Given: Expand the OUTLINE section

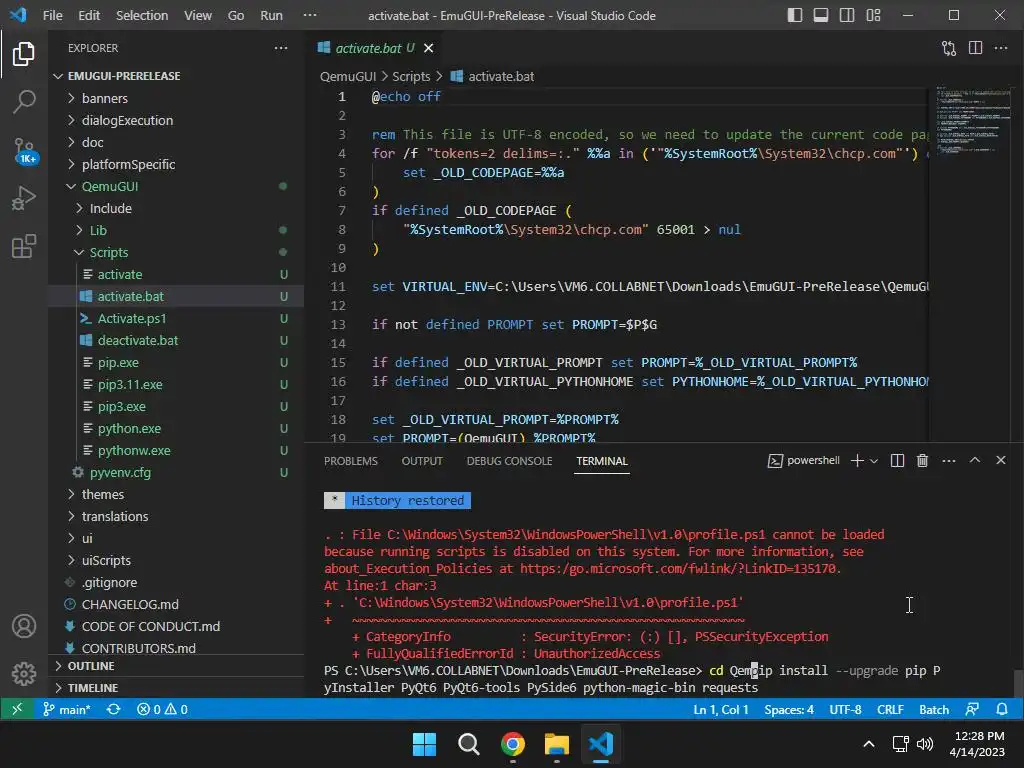Looking at the screenshot, I should click(176, 666).
